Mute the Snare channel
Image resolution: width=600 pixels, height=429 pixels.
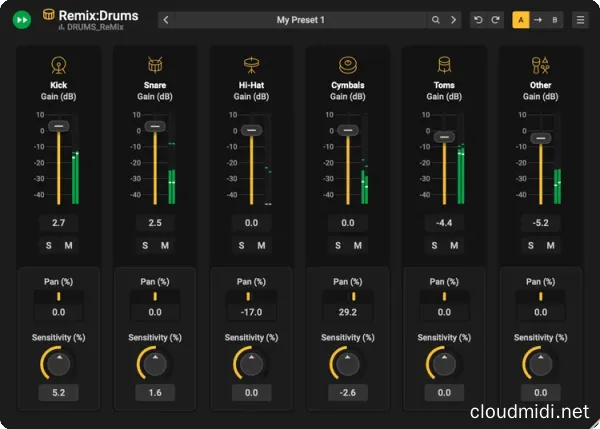[x=165, y=245]
